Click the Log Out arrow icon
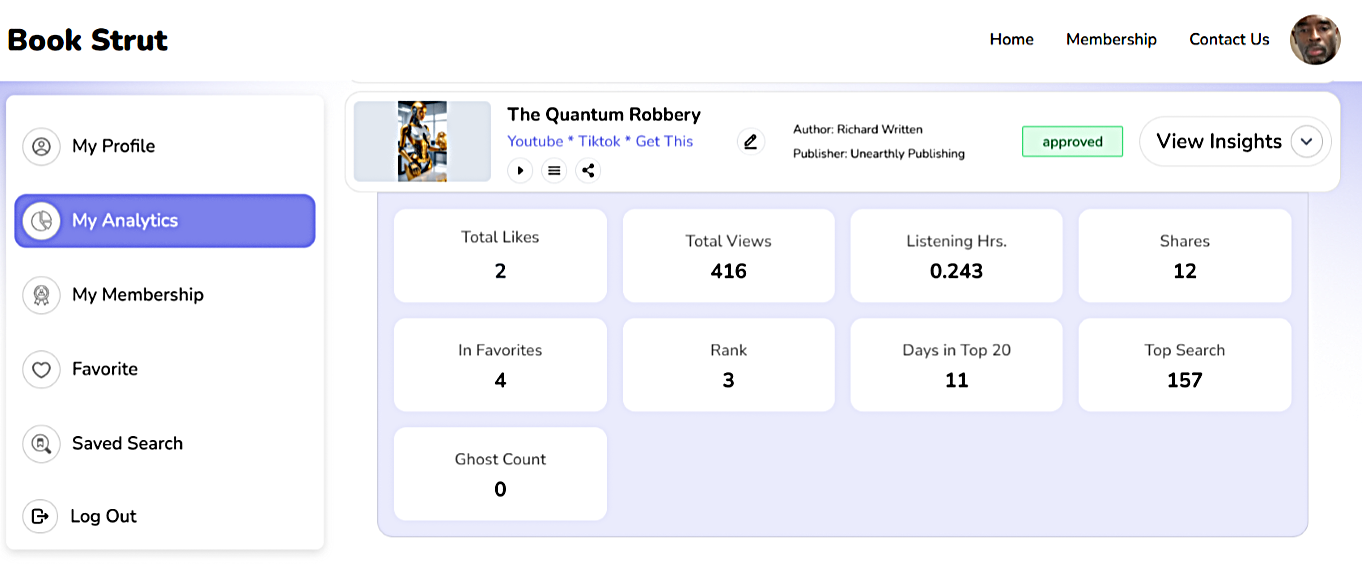This screenshot has height=573, width=1362. 40,516
